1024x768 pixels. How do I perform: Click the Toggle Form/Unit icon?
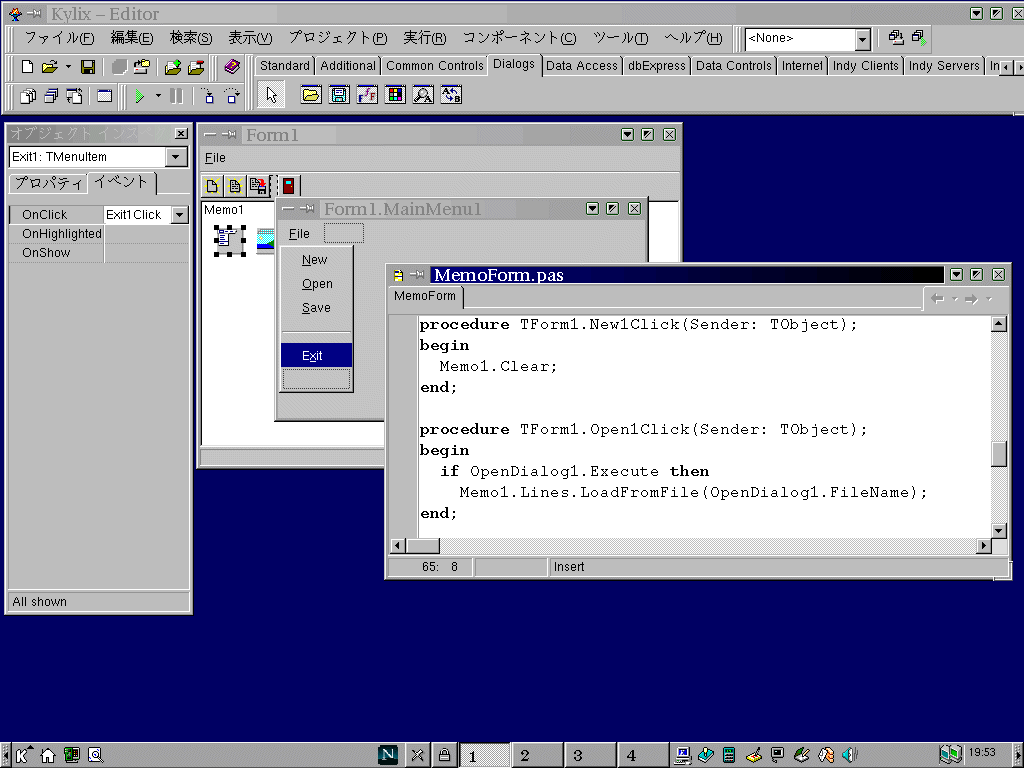coord(74,96)
